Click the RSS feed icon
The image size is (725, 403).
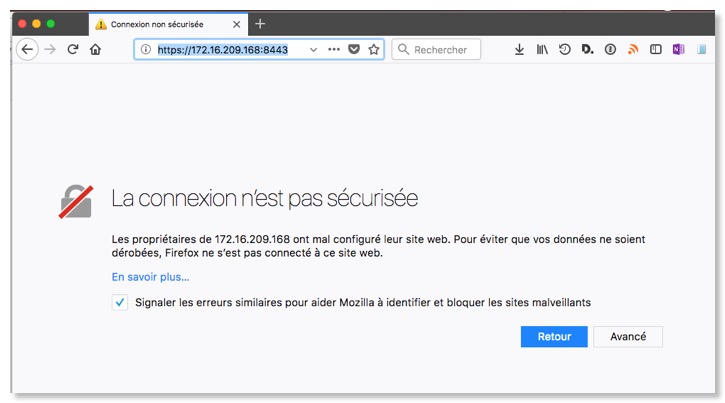[x=633, y=49]
